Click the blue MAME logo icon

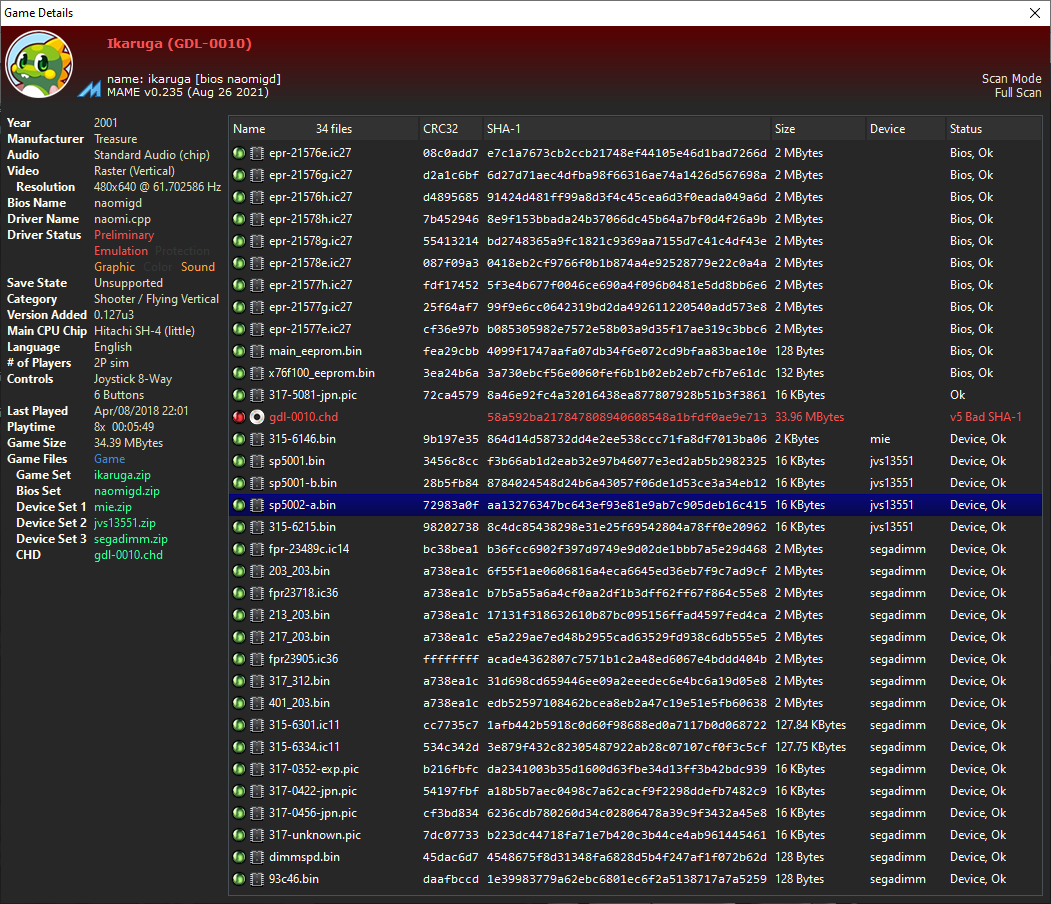(x=91, y=87)
